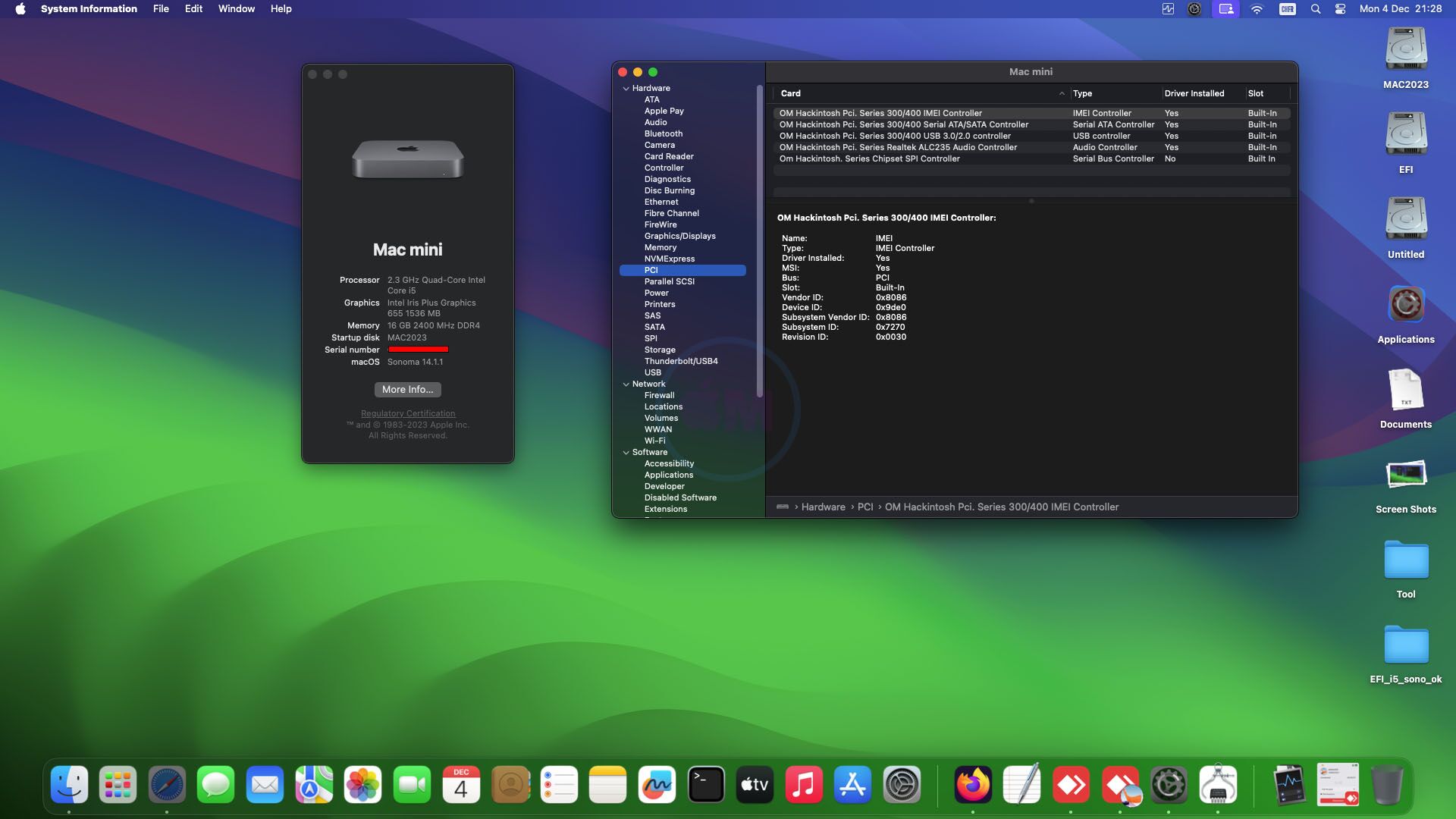The width and height of the screenshot is (1456, 819).
Task: Select Applications icon on desktop
Action: 1406,315
